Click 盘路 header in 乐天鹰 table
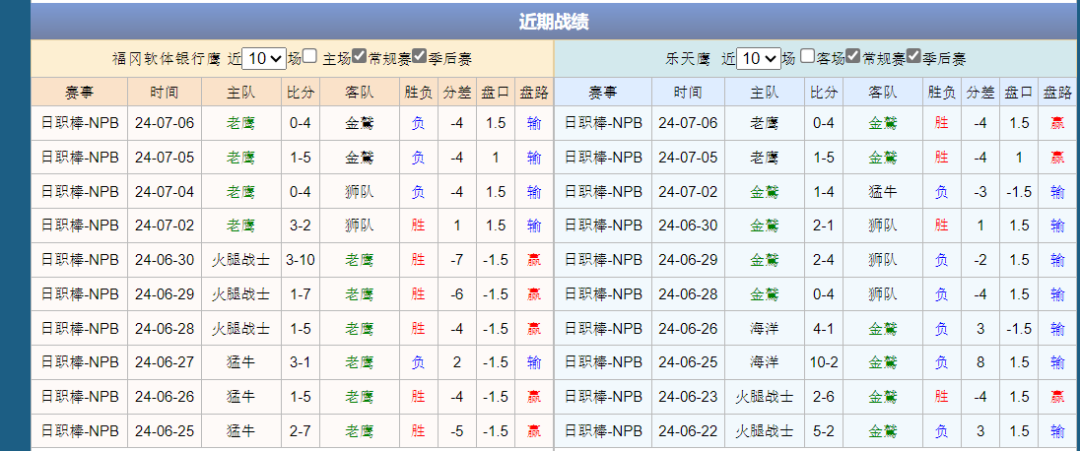 tap(1057, 92)
